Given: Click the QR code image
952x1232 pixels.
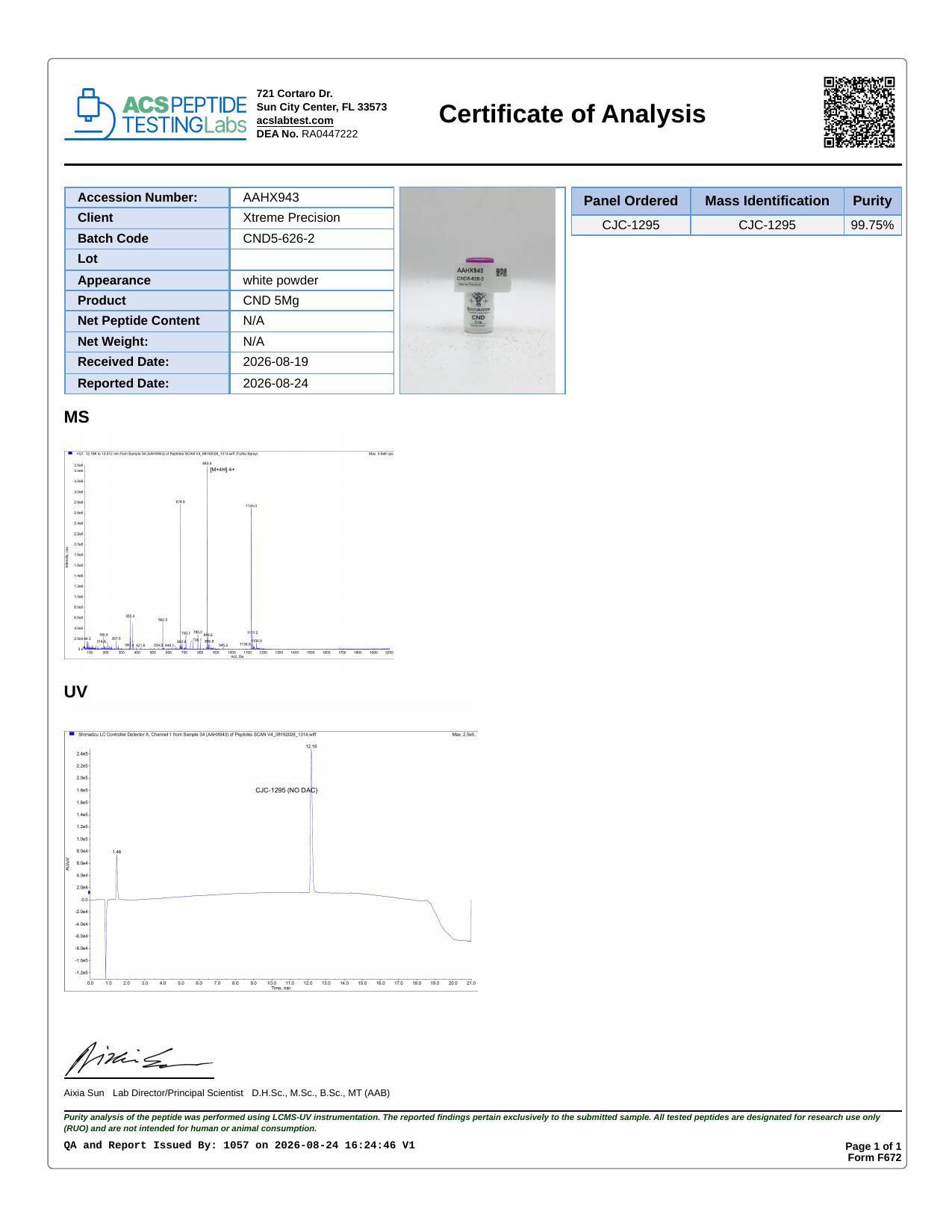Looking at the screenshot, I should (859, 112).
